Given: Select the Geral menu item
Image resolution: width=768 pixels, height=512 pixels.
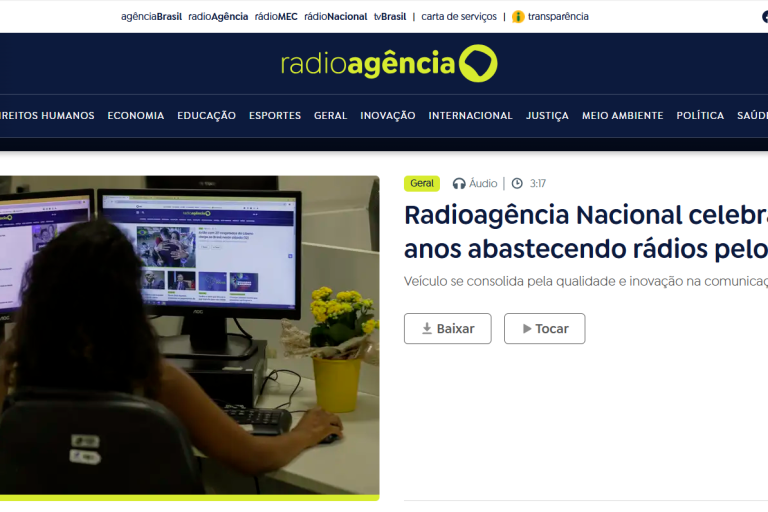Looking at the screenshot, I should tap(331, 116).
